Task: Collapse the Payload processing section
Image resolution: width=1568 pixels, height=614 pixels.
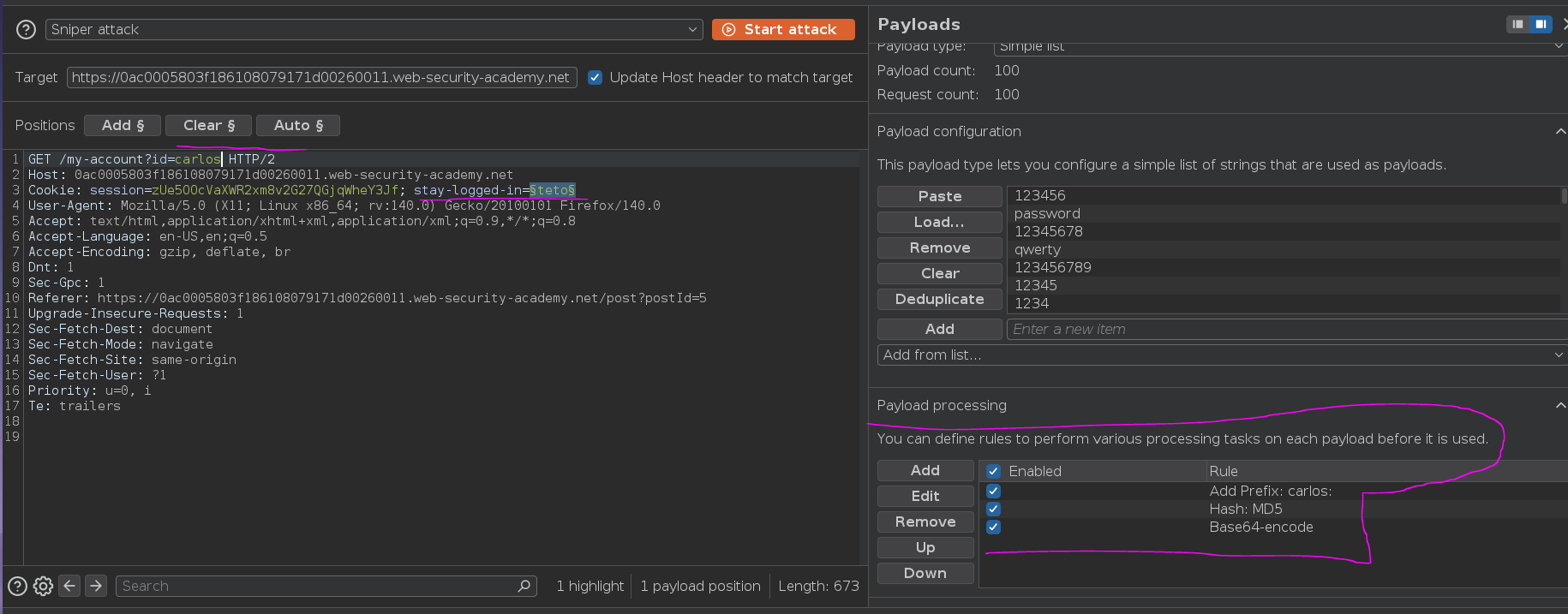Action: (x=1560, y=405)
